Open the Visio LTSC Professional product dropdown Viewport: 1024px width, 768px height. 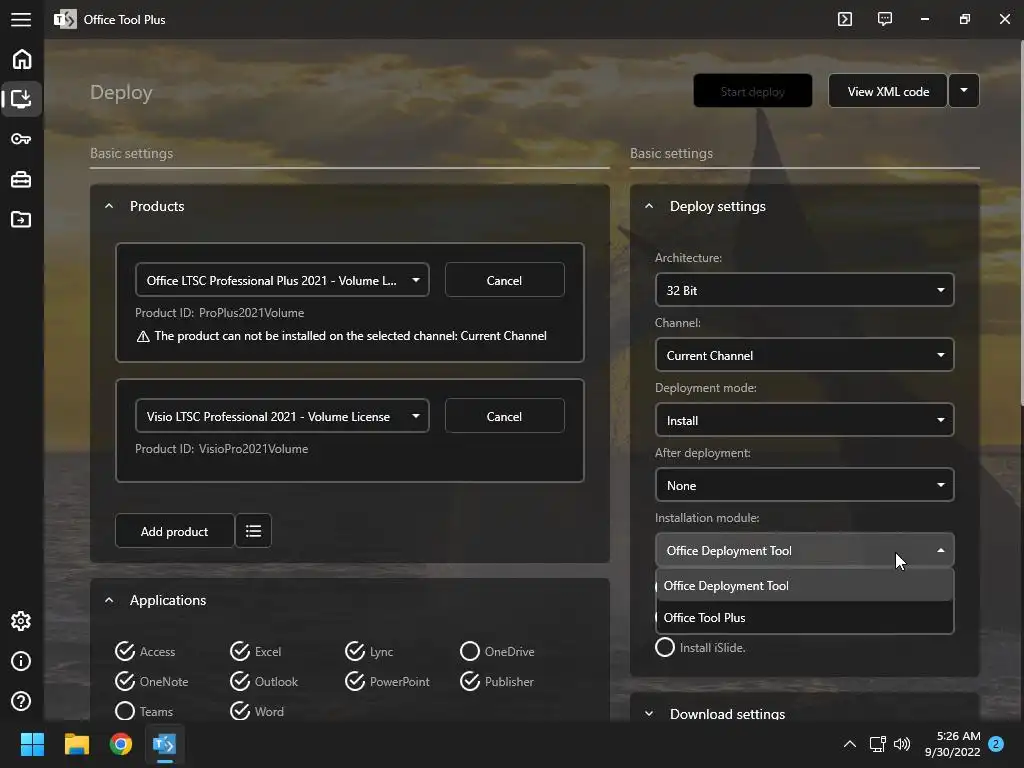tap(282, 416)
